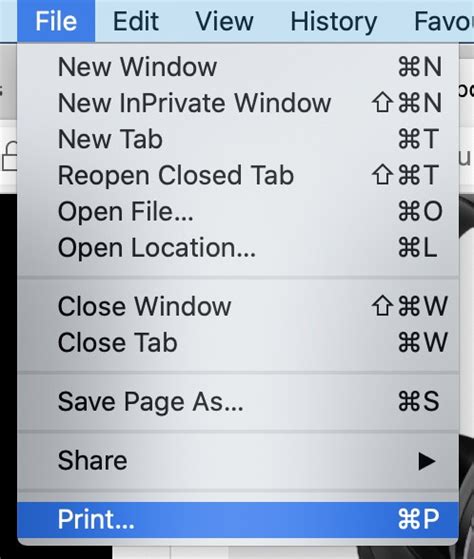Open the Edit menu
This screenshot has width=474, height=559.
[x=136, y=21]
